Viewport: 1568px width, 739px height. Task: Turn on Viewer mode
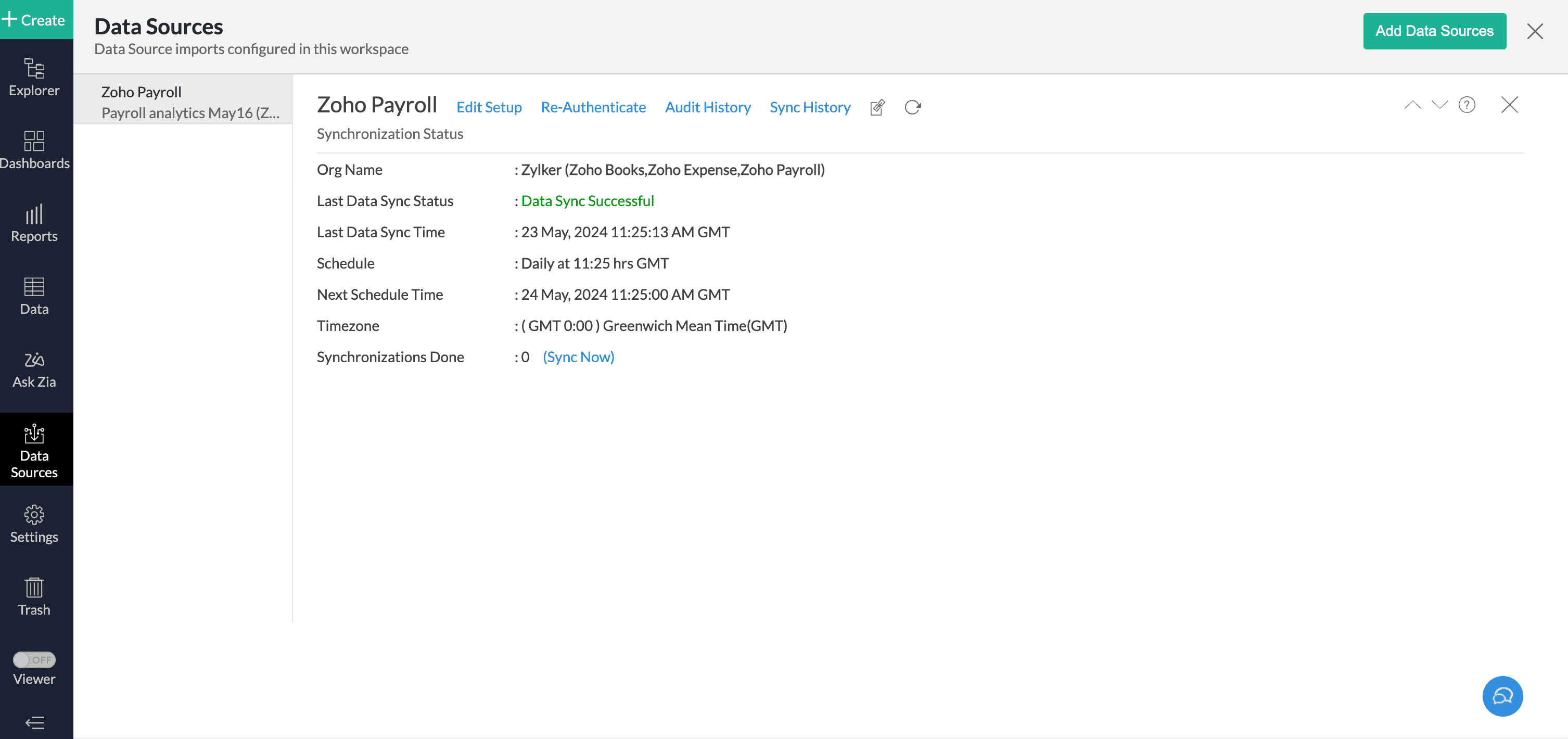[x=34, y=659]
